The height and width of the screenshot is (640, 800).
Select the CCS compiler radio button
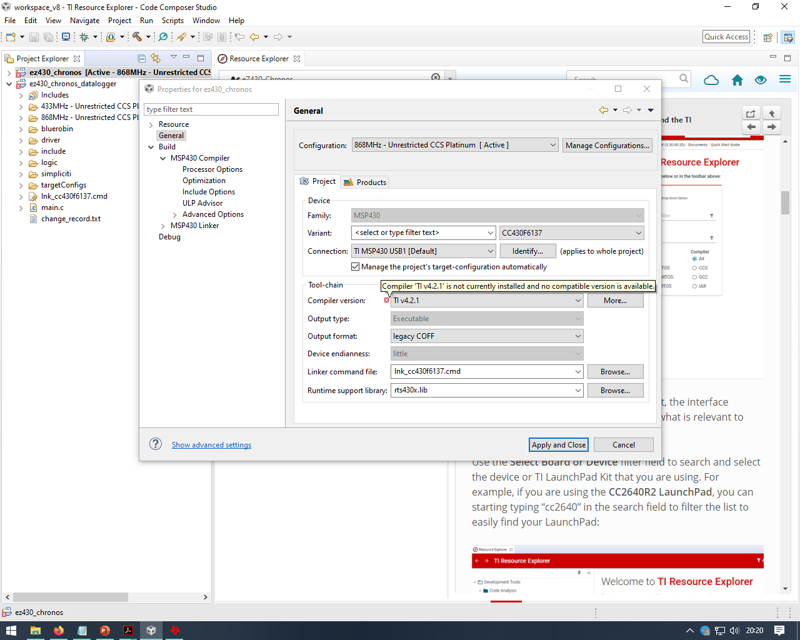pos(695,268)
